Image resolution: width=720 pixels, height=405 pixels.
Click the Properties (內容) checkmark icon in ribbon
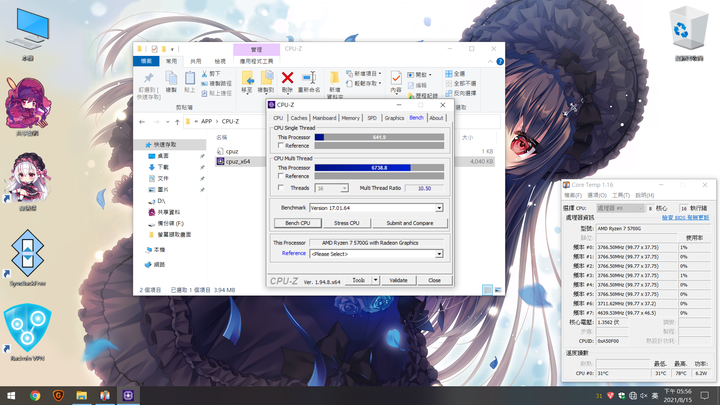(396, 78)
